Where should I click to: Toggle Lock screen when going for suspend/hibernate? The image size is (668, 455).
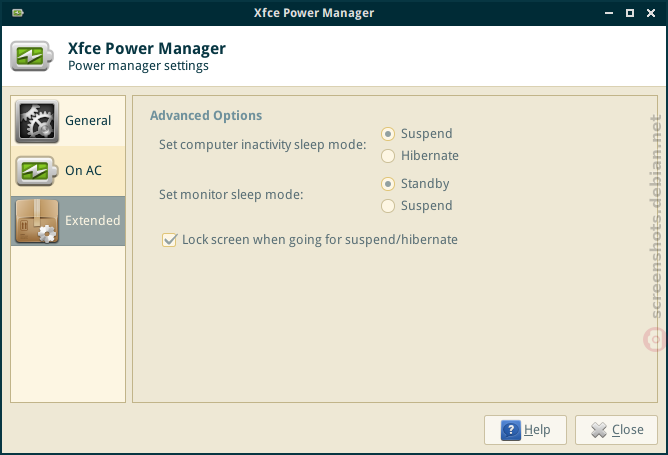click(310, 240)
